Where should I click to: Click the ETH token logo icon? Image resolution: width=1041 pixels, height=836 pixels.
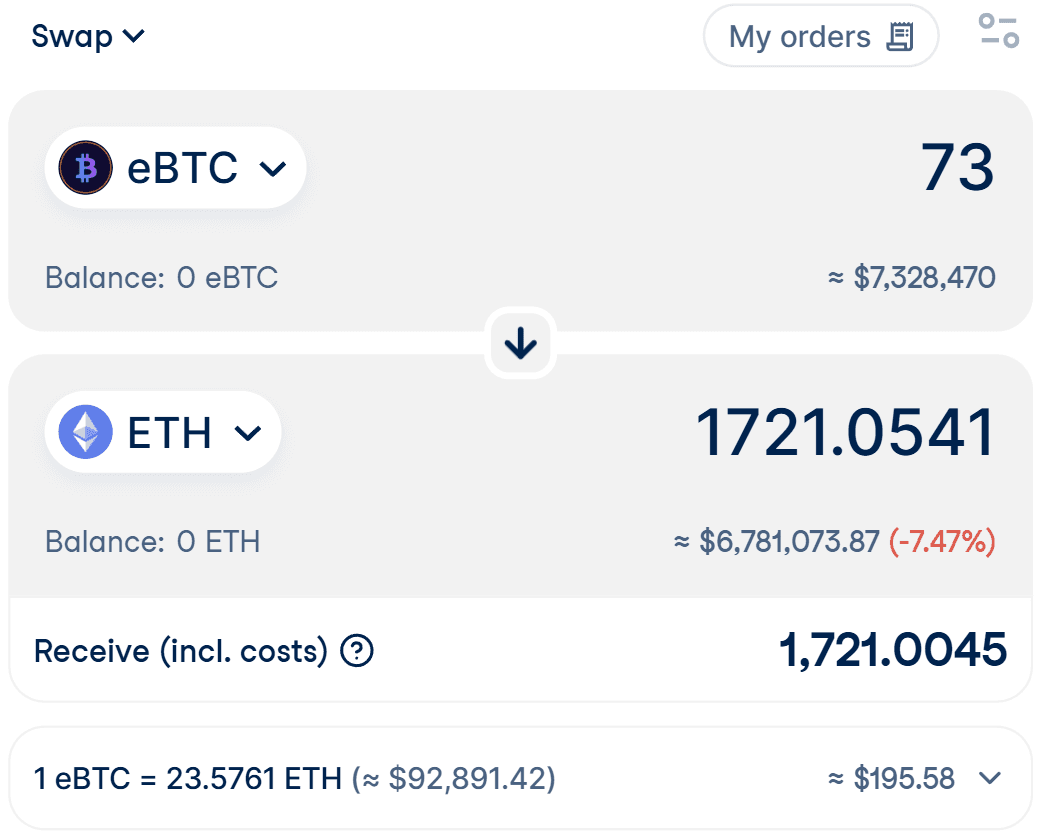tap(85, 433)
